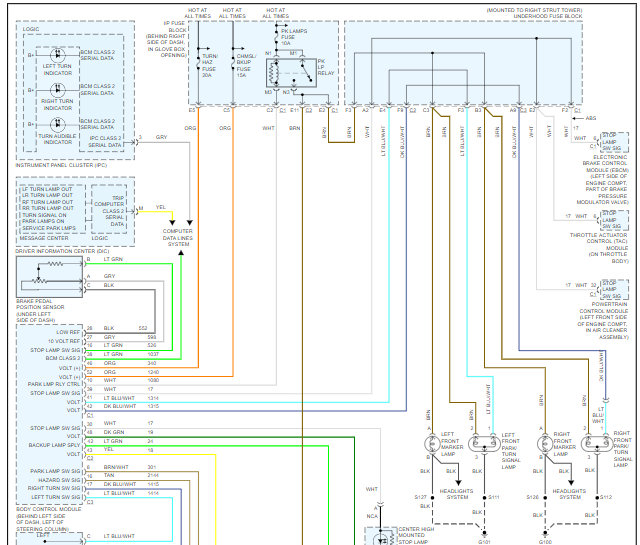Click the UNDERHOOD FUSE BLOCK title

(548, 16)
